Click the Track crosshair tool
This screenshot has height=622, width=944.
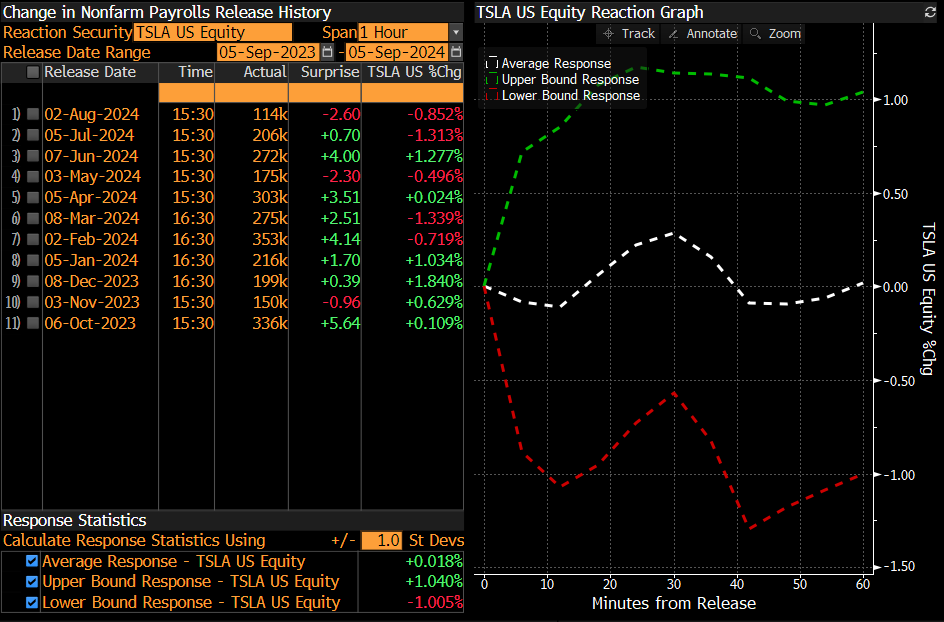[629, 33]
